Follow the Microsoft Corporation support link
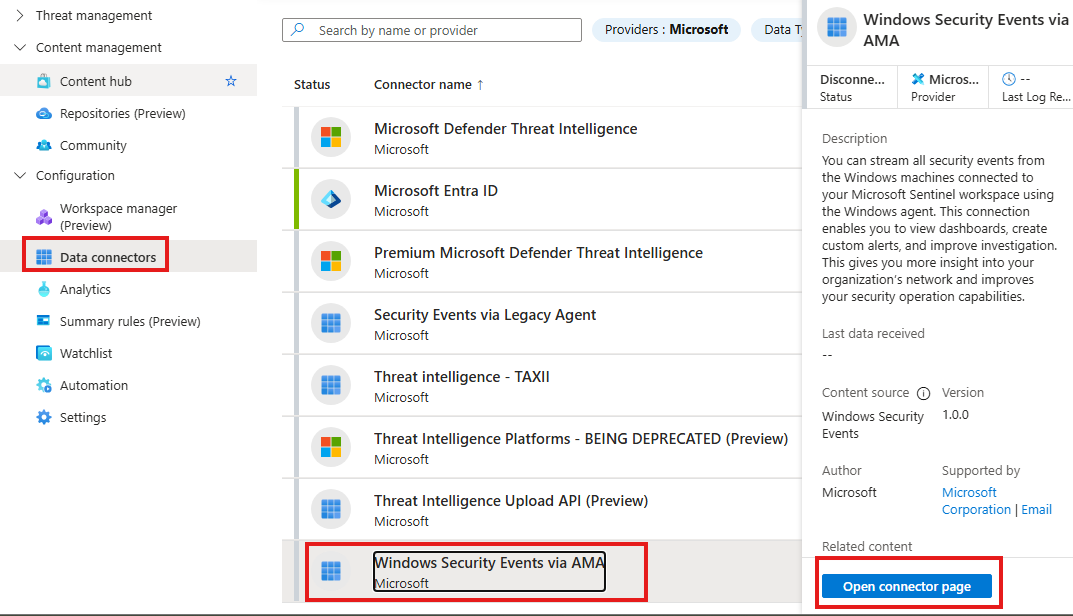The width and height of the screenshot is (1073, 616). [976, 501]
